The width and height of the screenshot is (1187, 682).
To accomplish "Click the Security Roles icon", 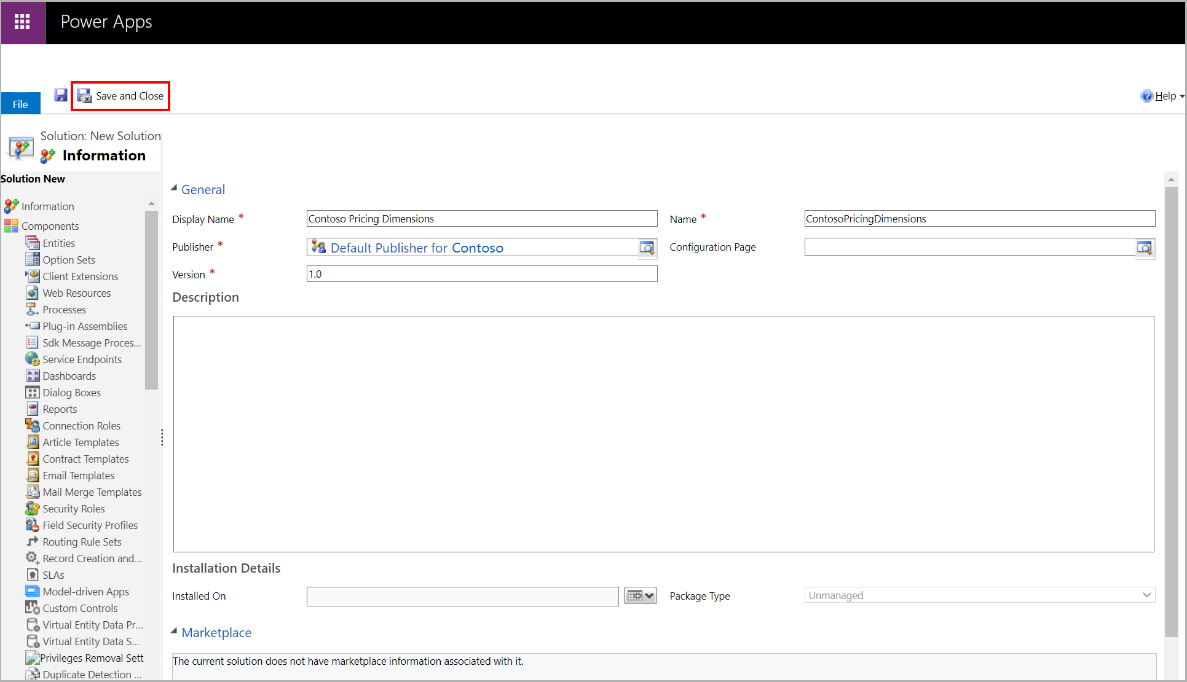I will tap(33, 509).
